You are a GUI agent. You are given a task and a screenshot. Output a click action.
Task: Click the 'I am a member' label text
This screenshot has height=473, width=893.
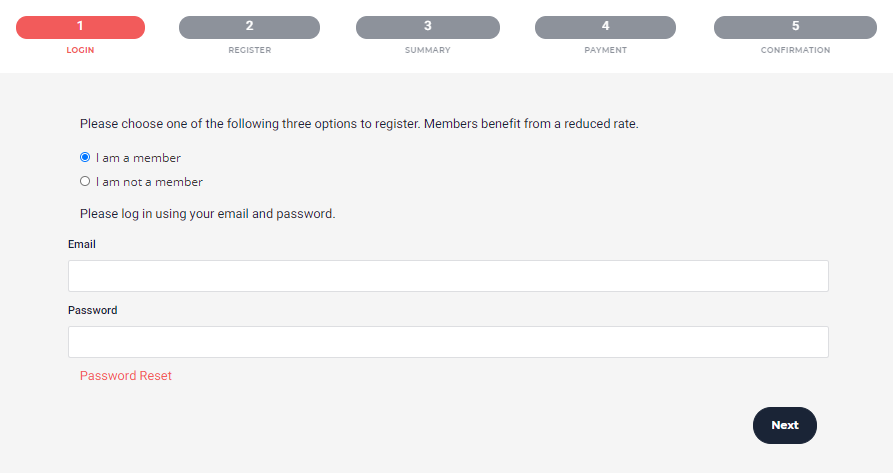[x=138, y=158]
